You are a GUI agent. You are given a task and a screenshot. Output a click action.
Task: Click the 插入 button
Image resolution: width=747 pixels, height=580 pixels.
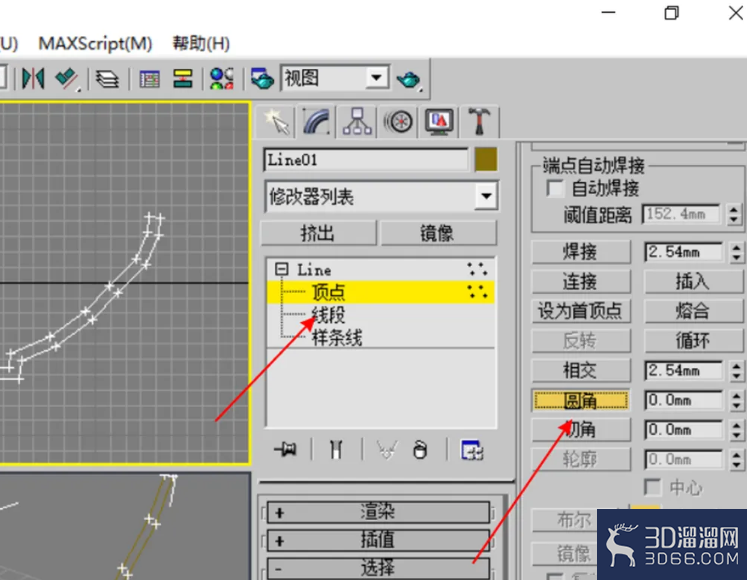[x=694, y=281]
